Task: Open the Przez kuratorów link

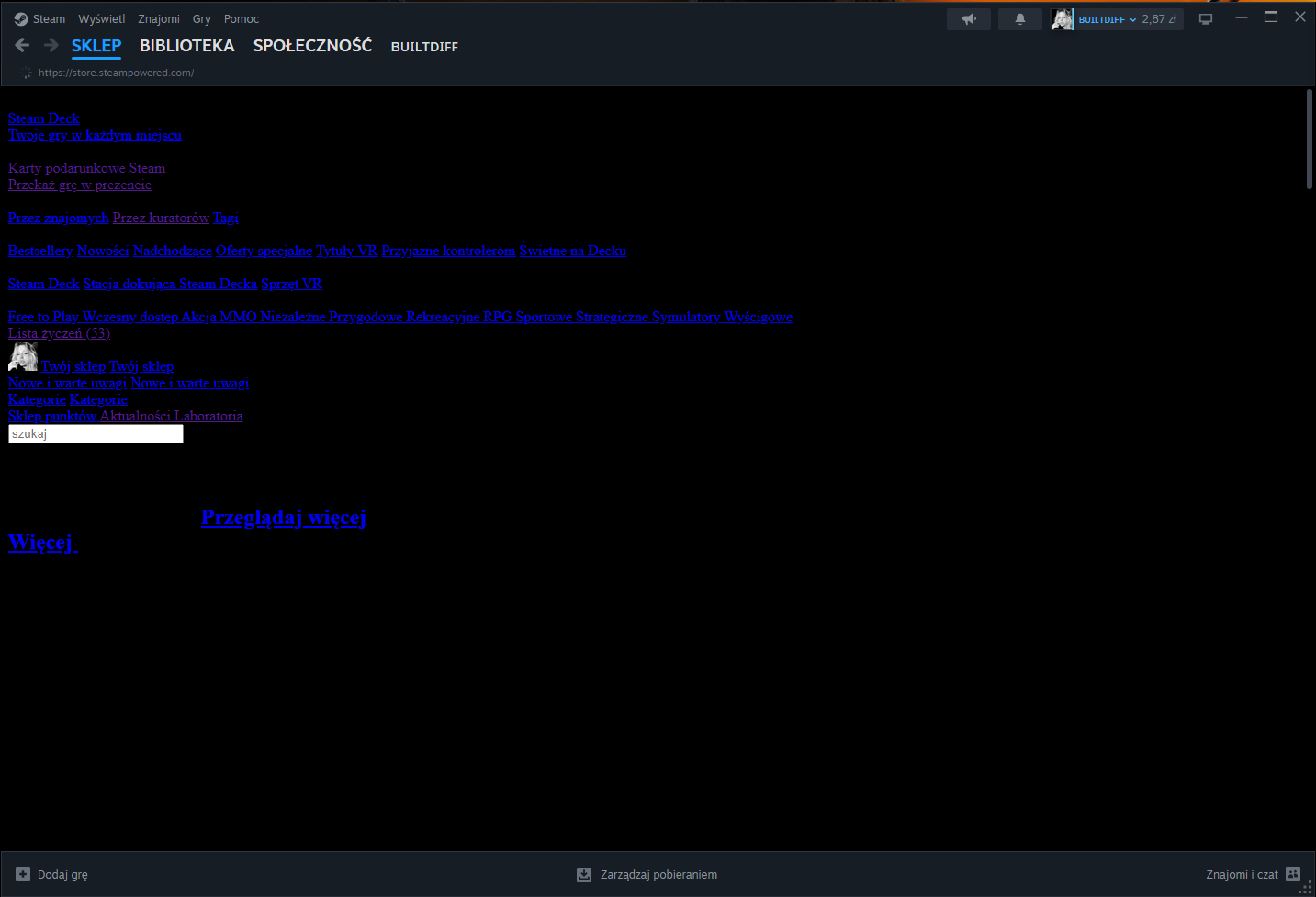Action: (161, 218)
